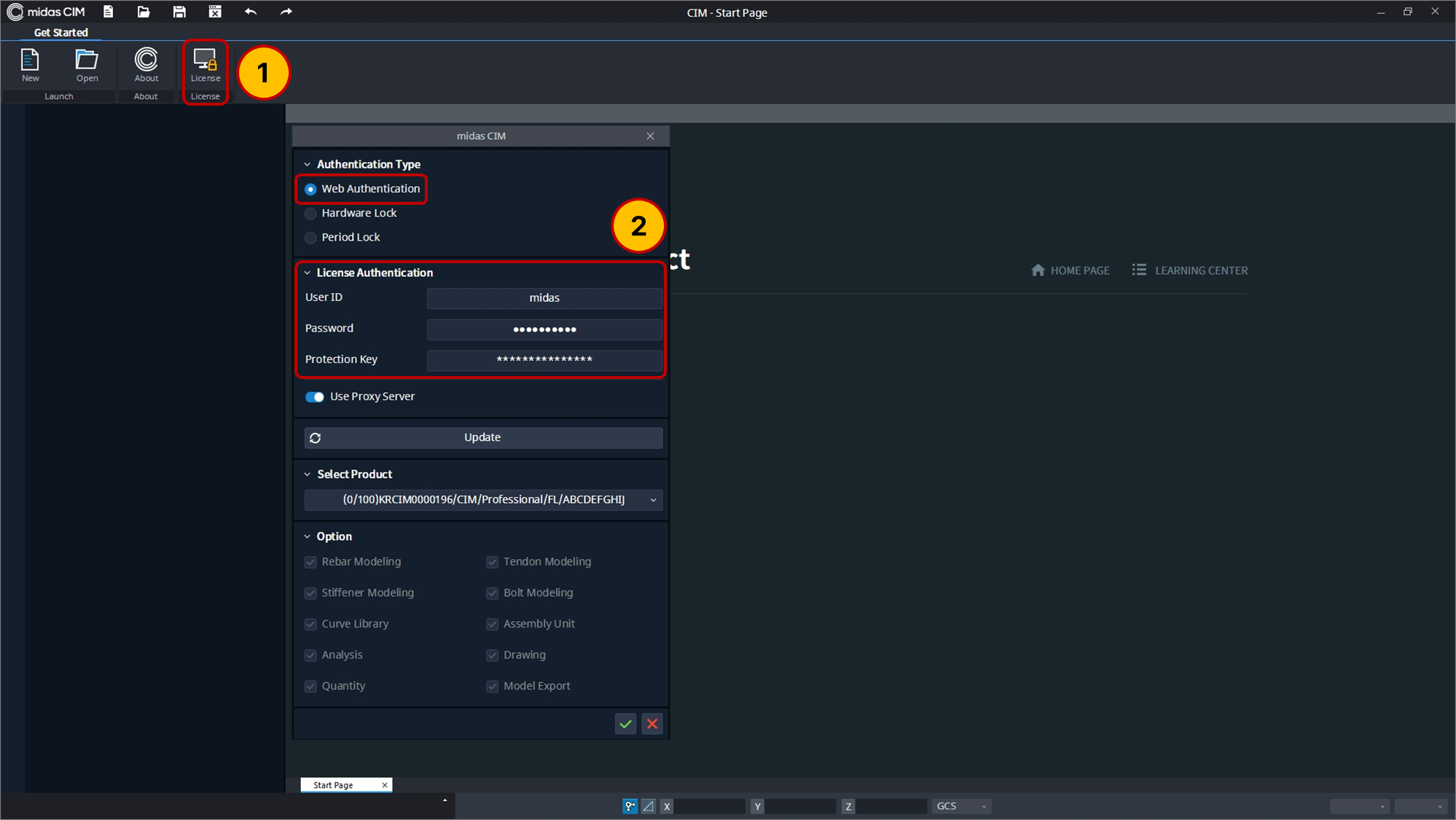1456x820 pixels.
Task: Toggle Bolt Modeling checkbox
Action: tap(493, 593)
